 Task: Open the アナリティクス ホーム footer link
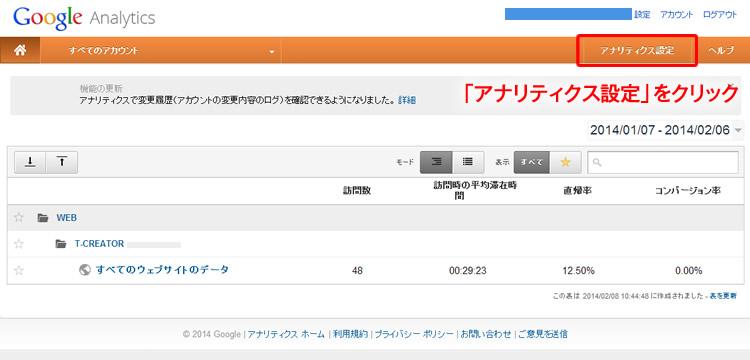(286, 334)
